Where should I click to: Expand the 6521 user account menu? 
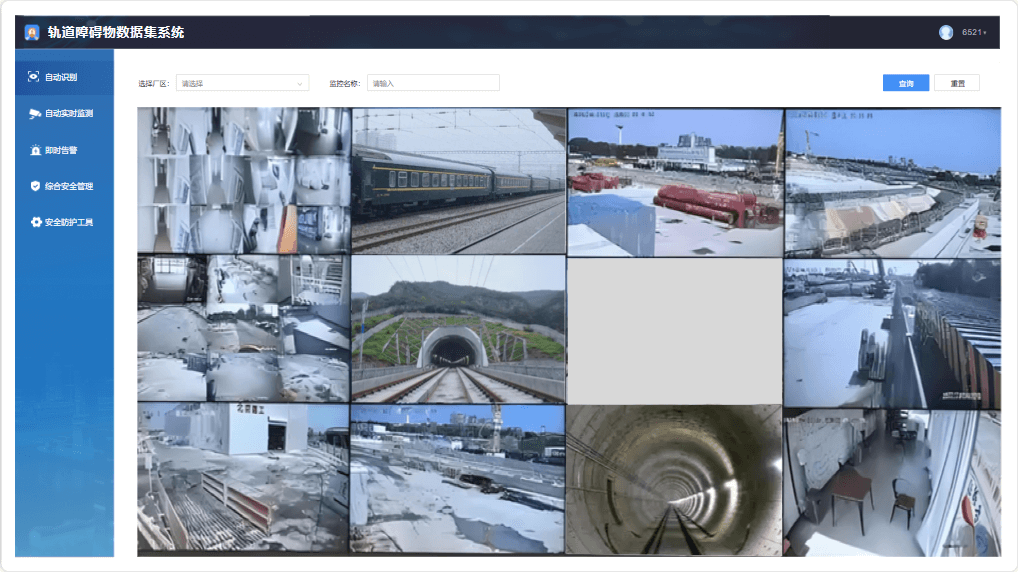coord(973,32)
